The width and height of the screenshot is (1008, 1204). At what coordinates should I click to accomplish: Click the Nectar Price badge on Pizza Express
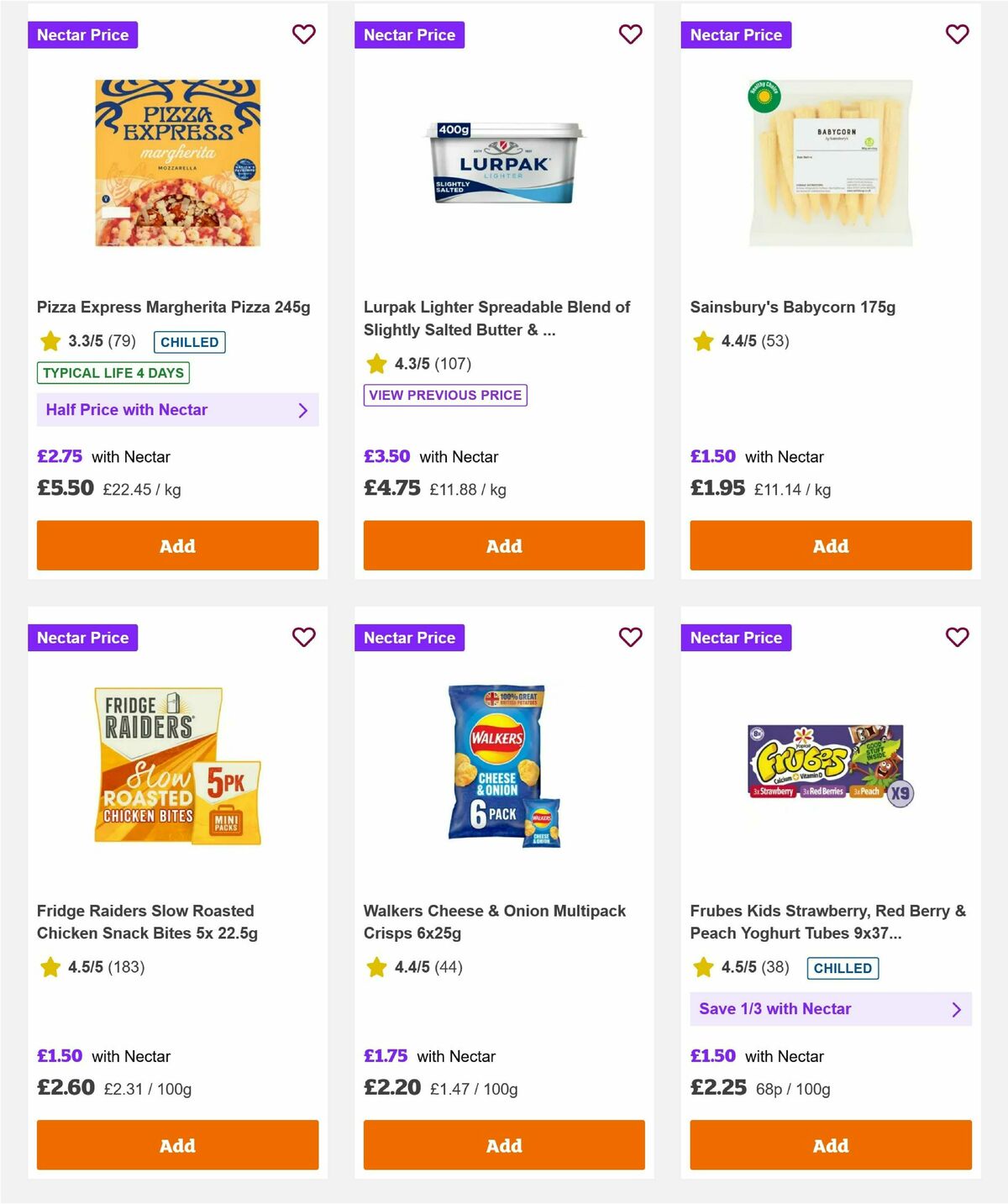(83, 34)
